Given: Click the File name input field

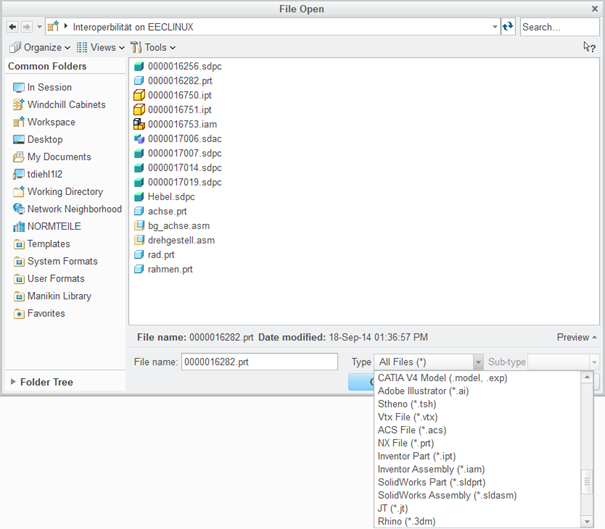Looking at the screenshot, I should click(259, 362).
